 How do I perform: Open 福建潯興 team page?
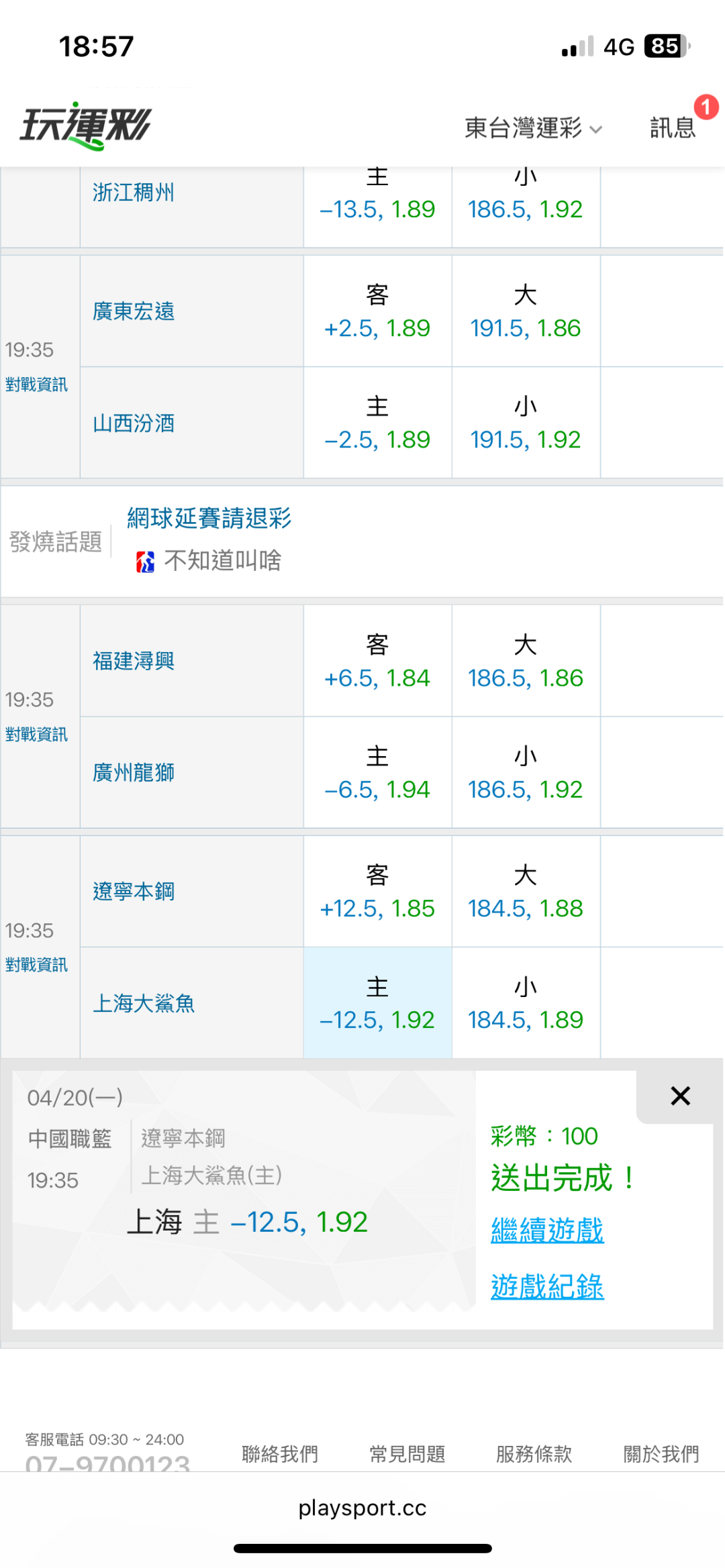134,662
